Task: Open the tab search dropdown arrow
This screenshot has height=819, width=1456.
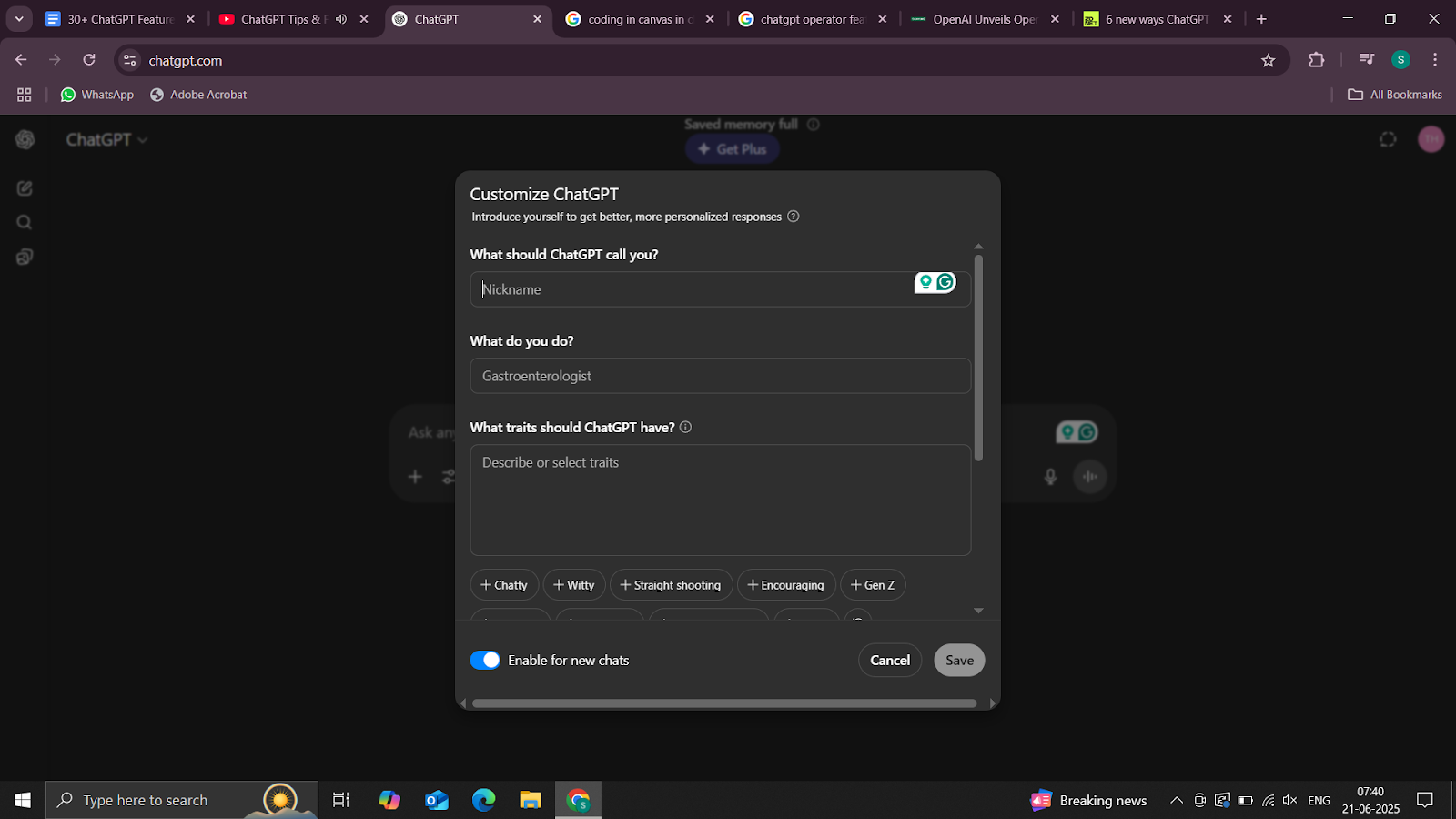Action: pos(19,19)
